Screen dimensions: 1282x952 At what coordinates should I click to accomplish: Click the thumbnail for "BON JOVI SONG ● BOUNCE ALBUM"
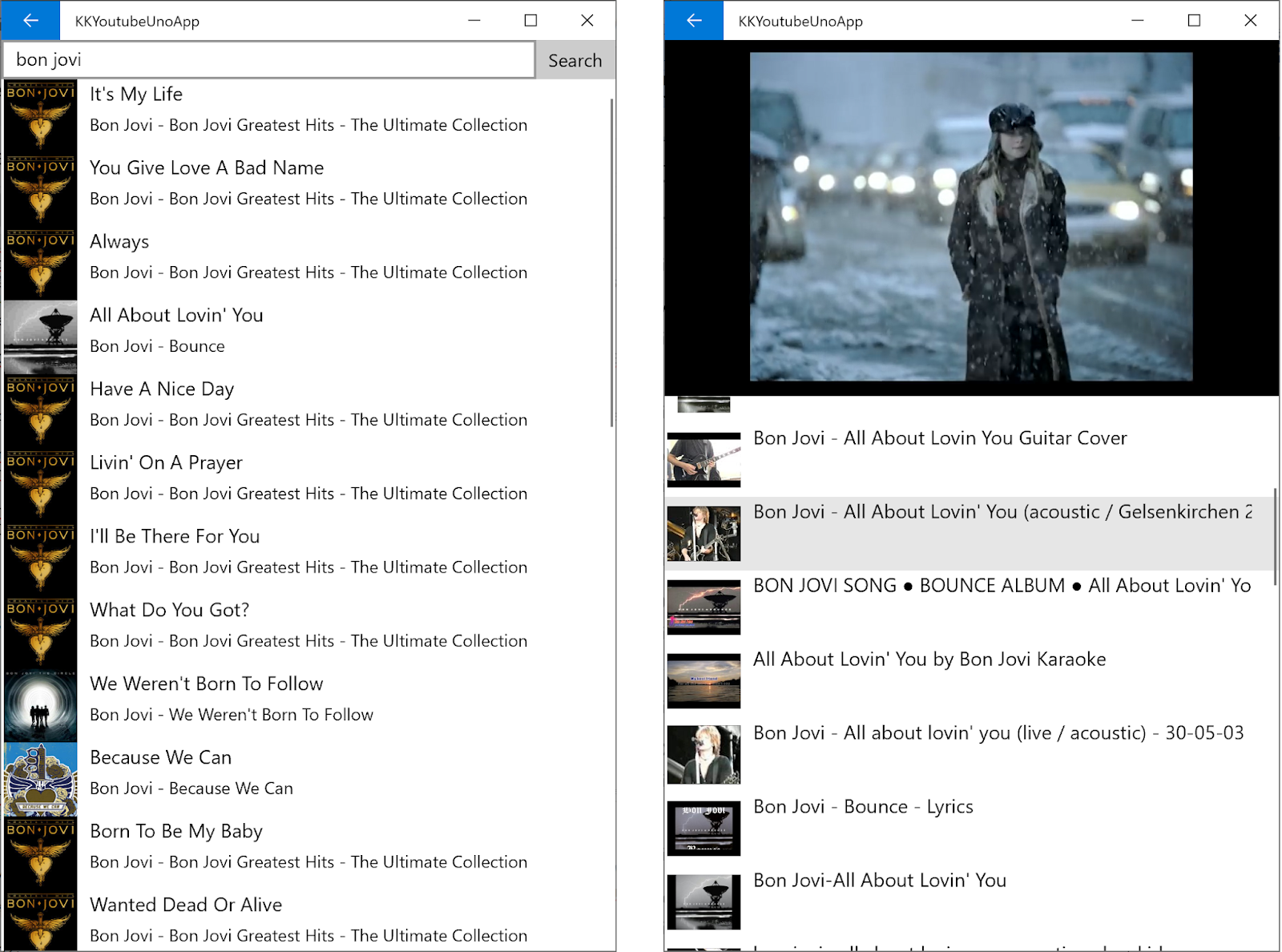[x=703, y=607]
